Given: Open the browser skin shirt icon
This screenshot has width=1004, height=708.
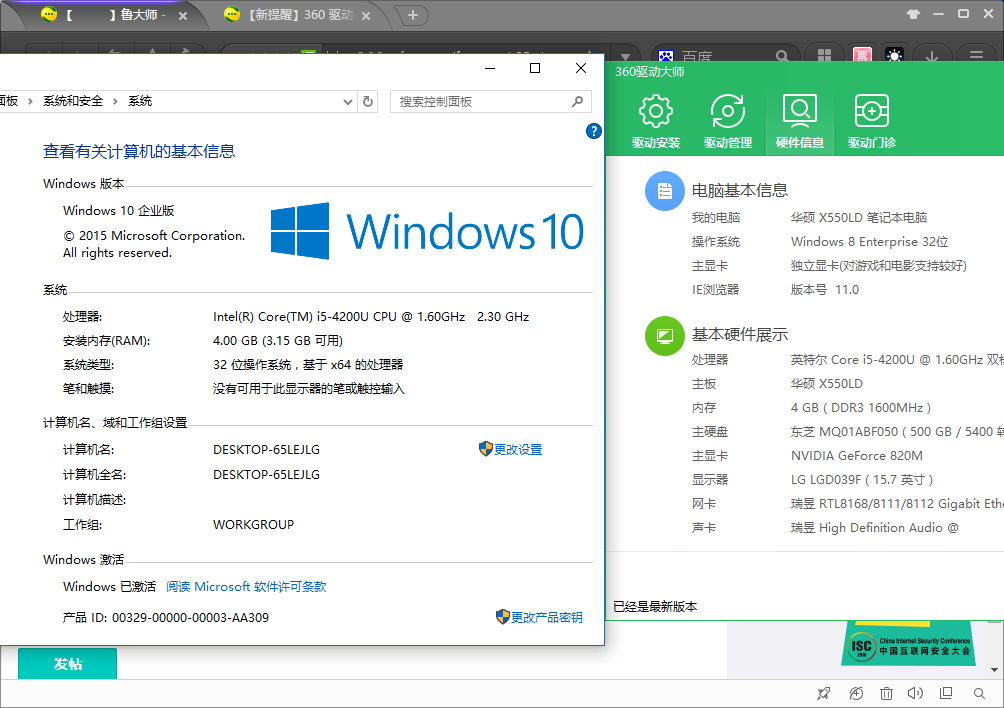Looking at the screenshot, I should [913, 14].
